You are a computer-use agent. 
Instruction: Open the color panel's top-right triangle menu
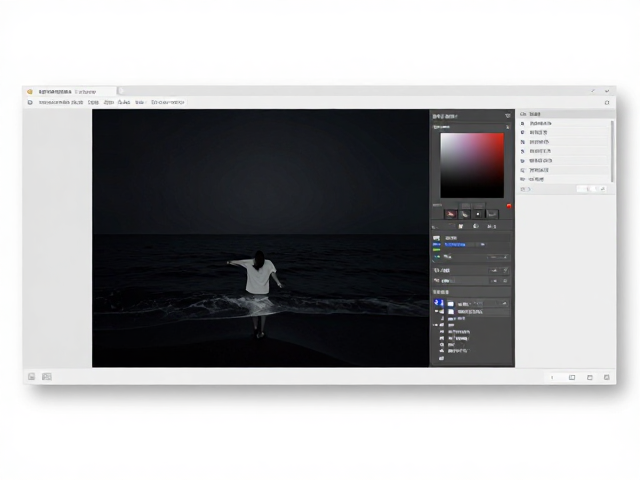tap(508, 116)
